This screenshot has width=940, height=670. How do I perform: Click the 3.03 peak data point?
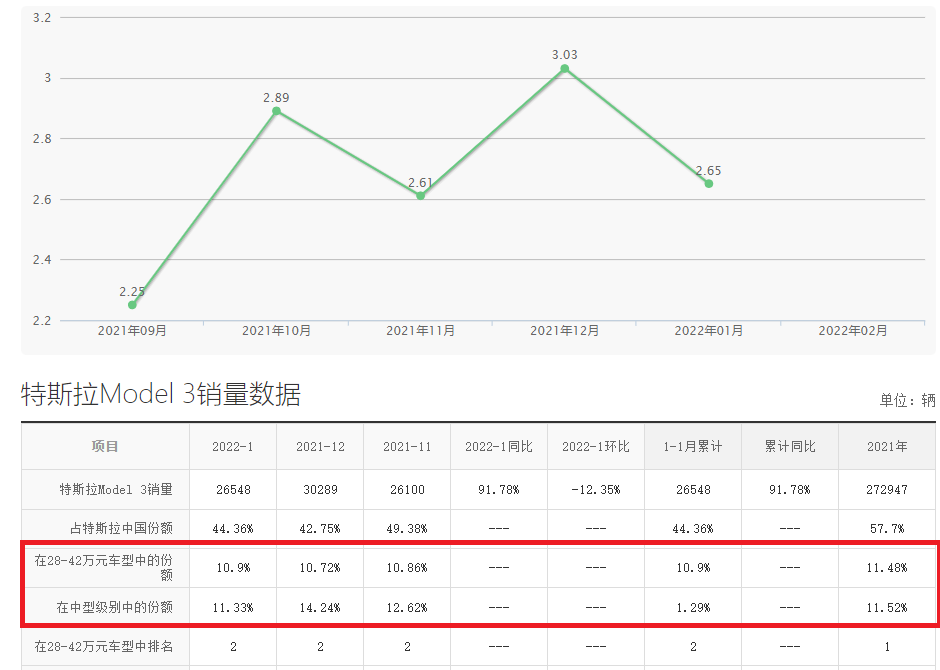(565, 68)
